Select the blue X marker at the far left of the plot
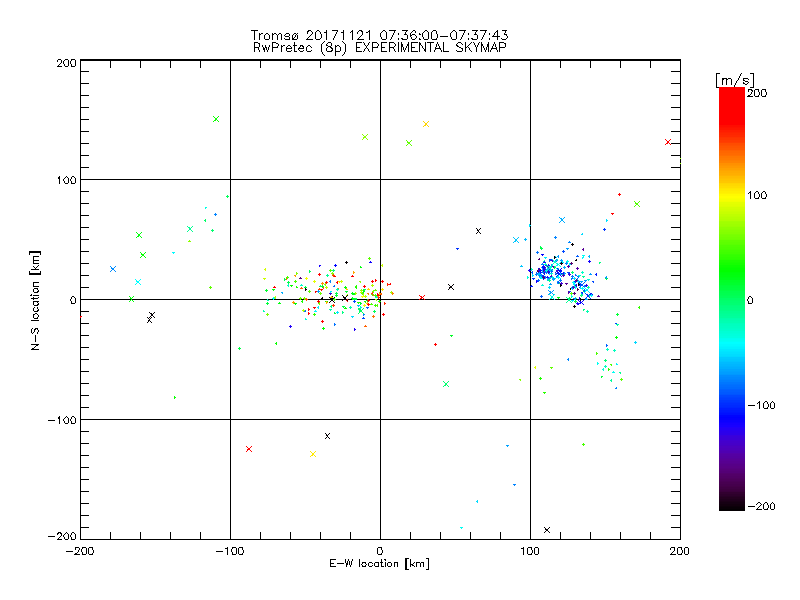This screenshot has width=800, height=600. 113,269
